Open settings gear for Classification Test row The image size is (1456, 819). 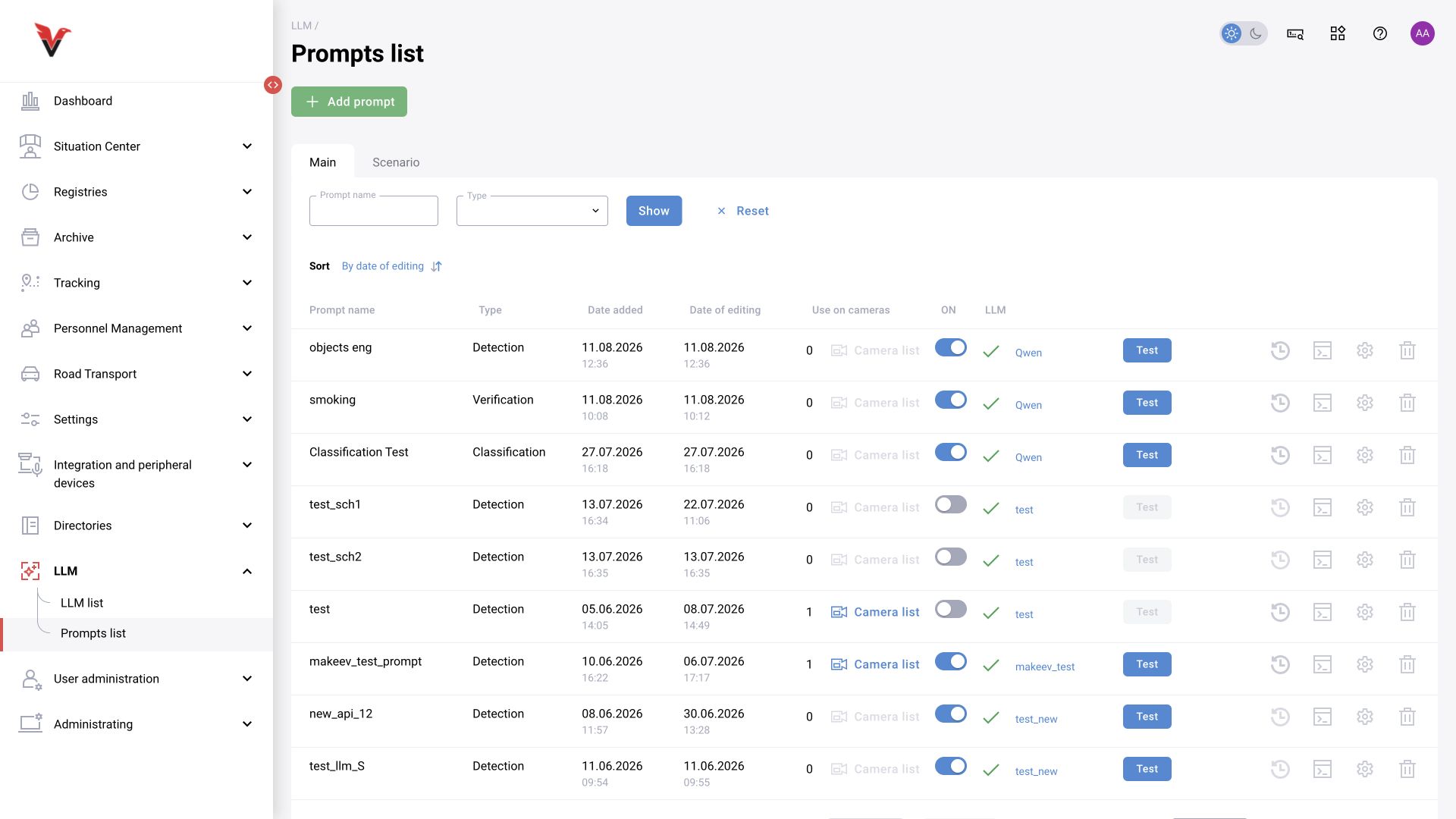1365,455
